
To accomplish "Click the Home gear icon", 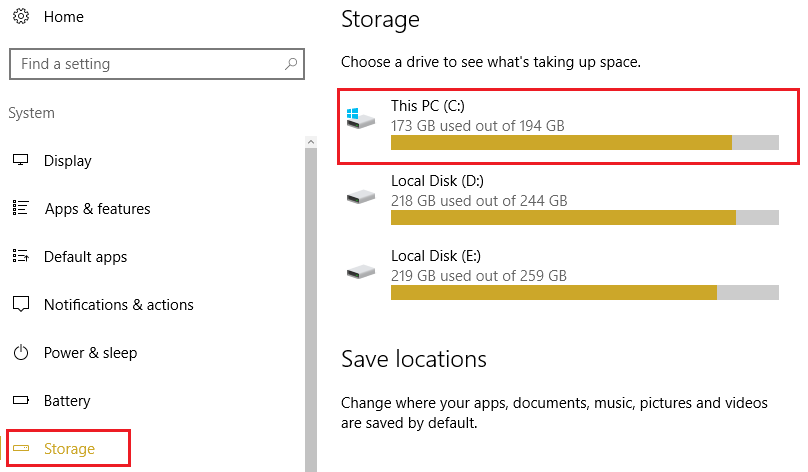I will (20, 17).
